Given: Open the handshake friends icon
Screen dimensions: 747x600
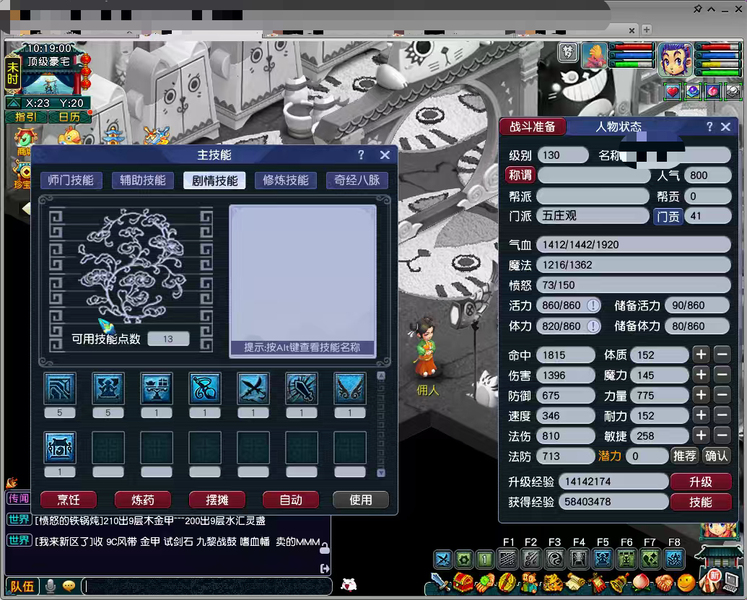Looking at the screenshot, I should (664, 582).
